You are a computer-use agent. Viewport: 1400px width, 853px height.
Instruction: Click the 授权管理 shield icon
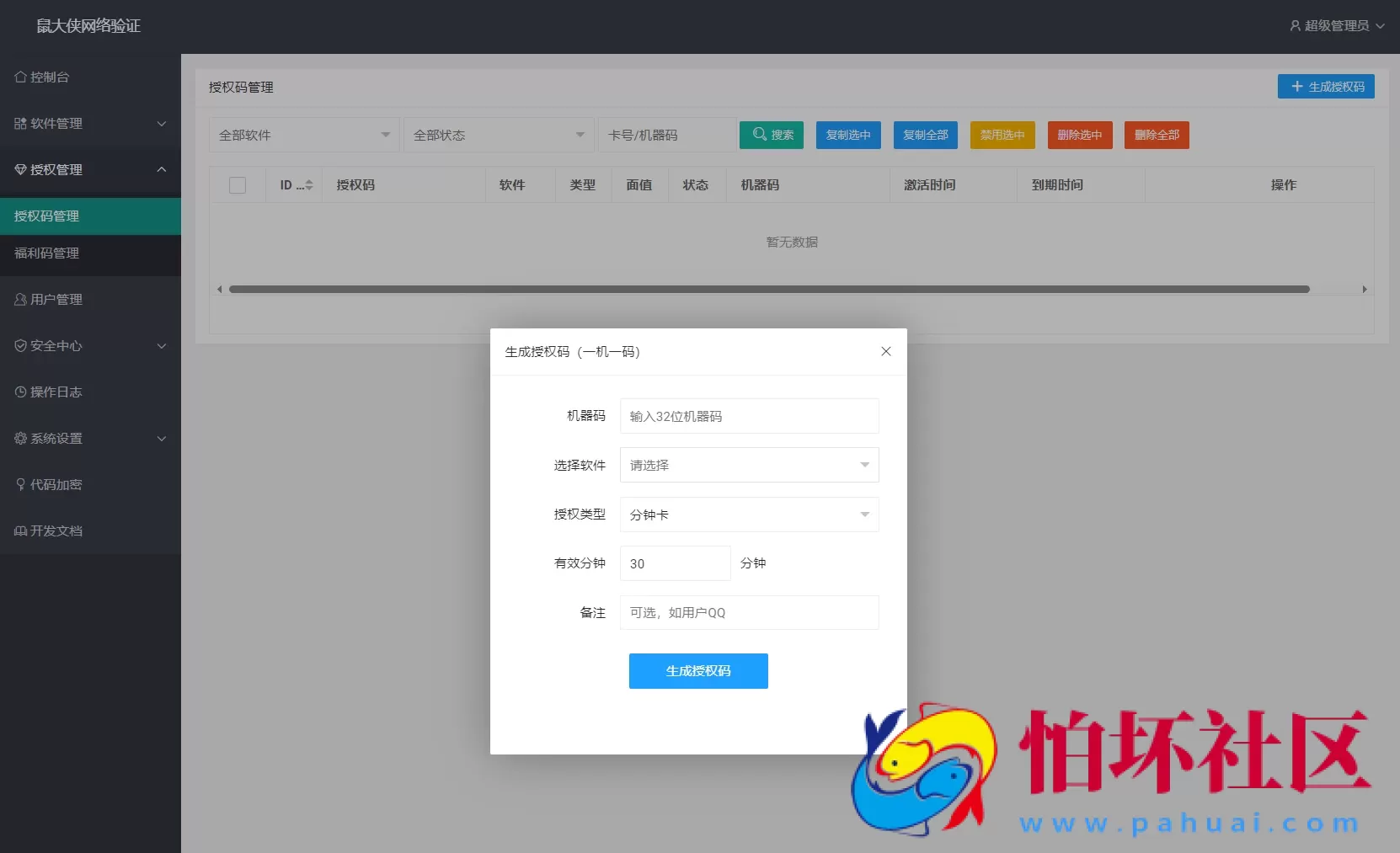coord(20,169)
